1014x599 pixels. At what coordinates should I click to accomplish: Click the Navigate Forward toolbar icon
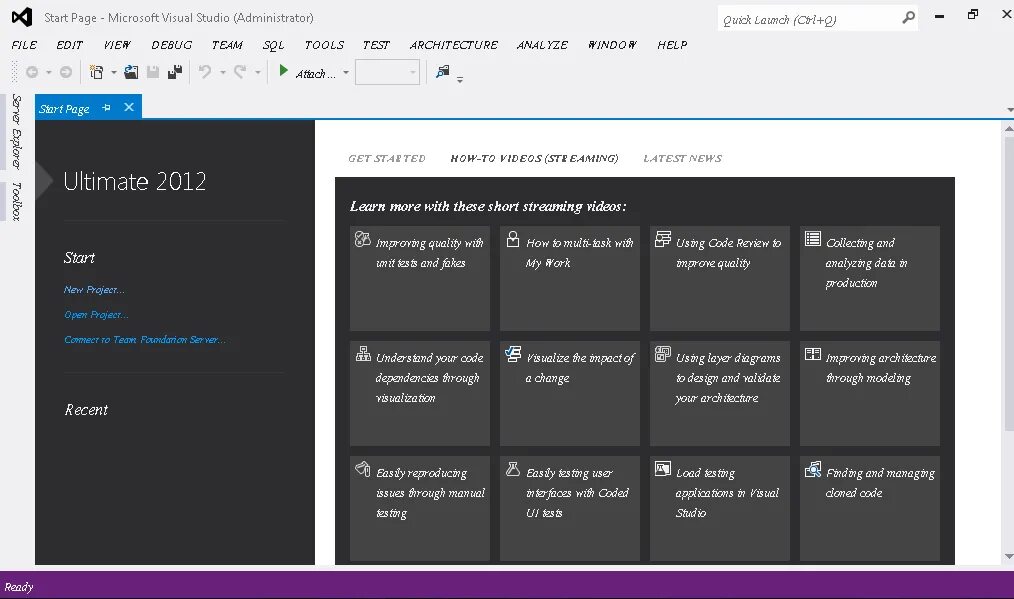(x=66, y=72)
